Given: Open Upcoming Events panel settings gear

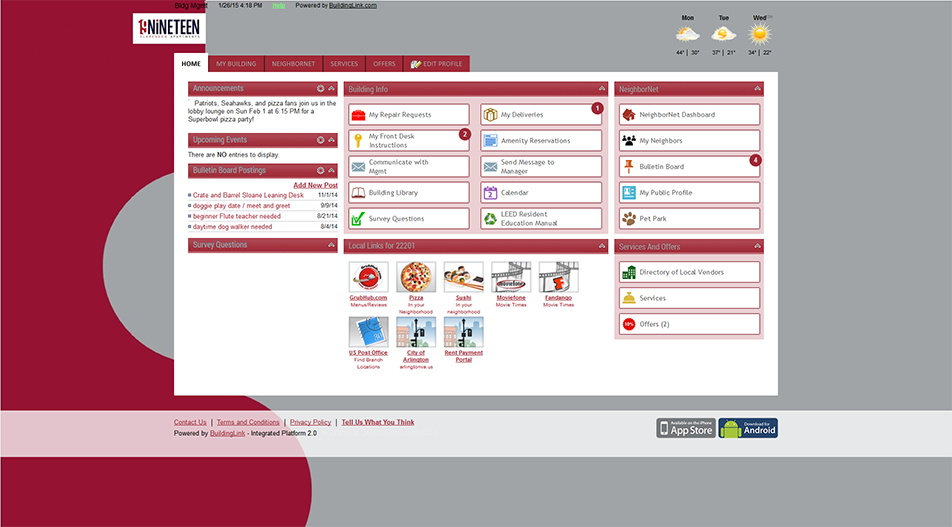Looking at the screenshot, I should point(321,140).
